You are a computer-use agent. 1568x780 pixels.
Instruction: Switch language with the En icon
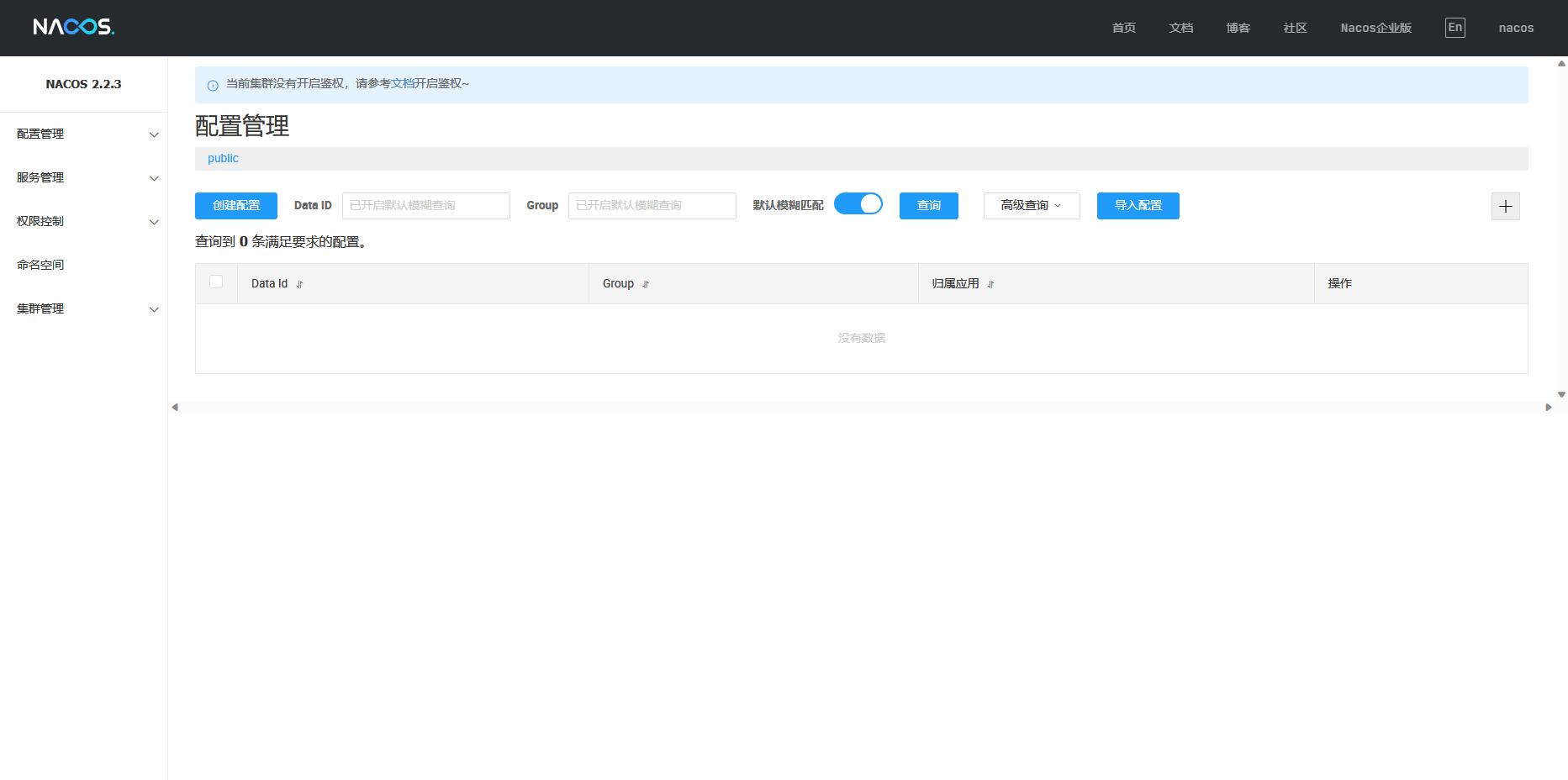(1454, 28)
